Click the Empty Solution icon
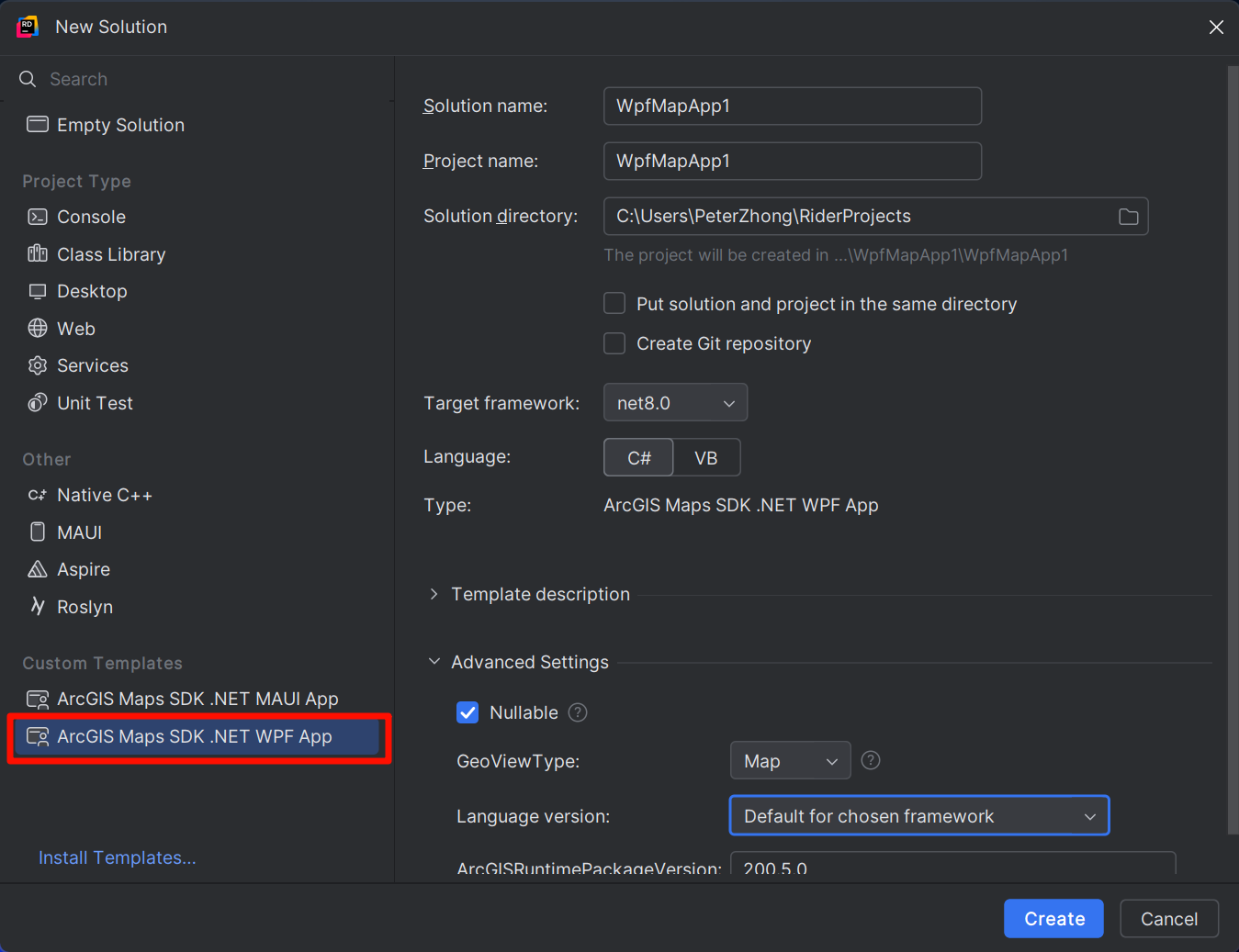This screenshot has width=1239, height=952. [38, 124]
